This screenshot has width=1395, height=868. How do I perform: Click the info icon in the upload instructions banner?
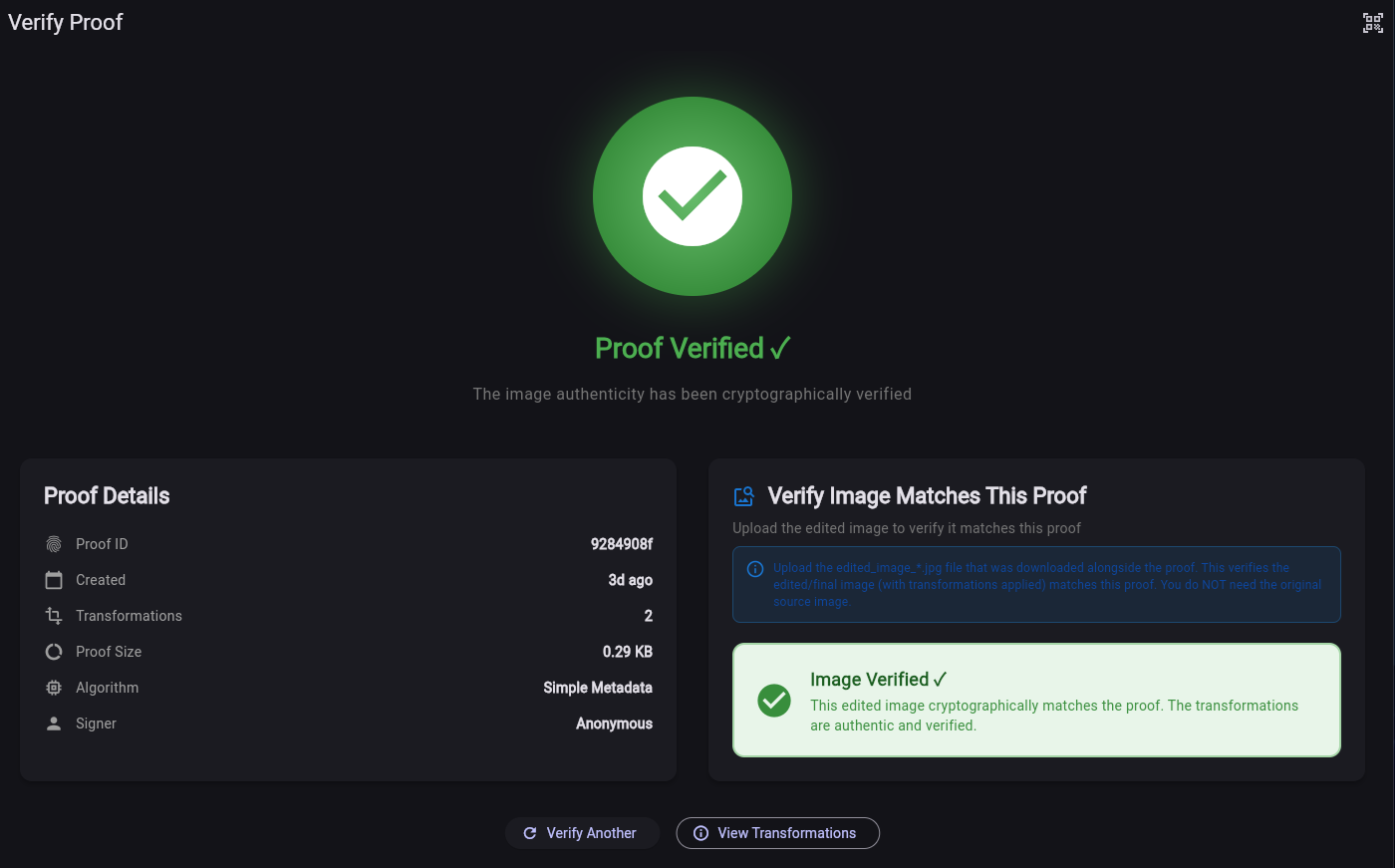[755, 568]
